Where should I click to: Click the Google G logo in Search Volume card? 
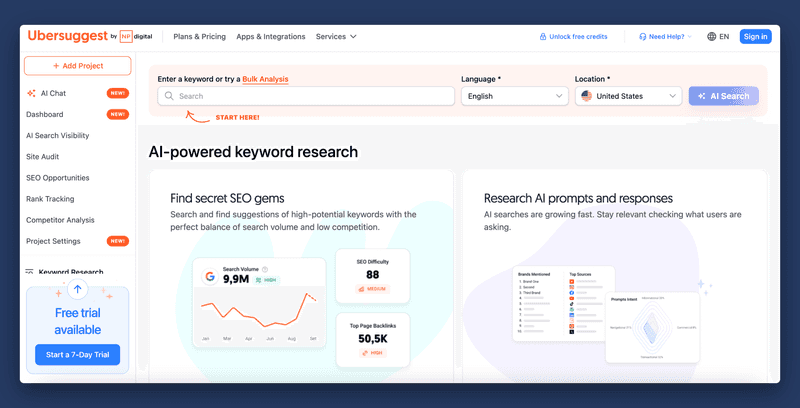tap(209, 277)
